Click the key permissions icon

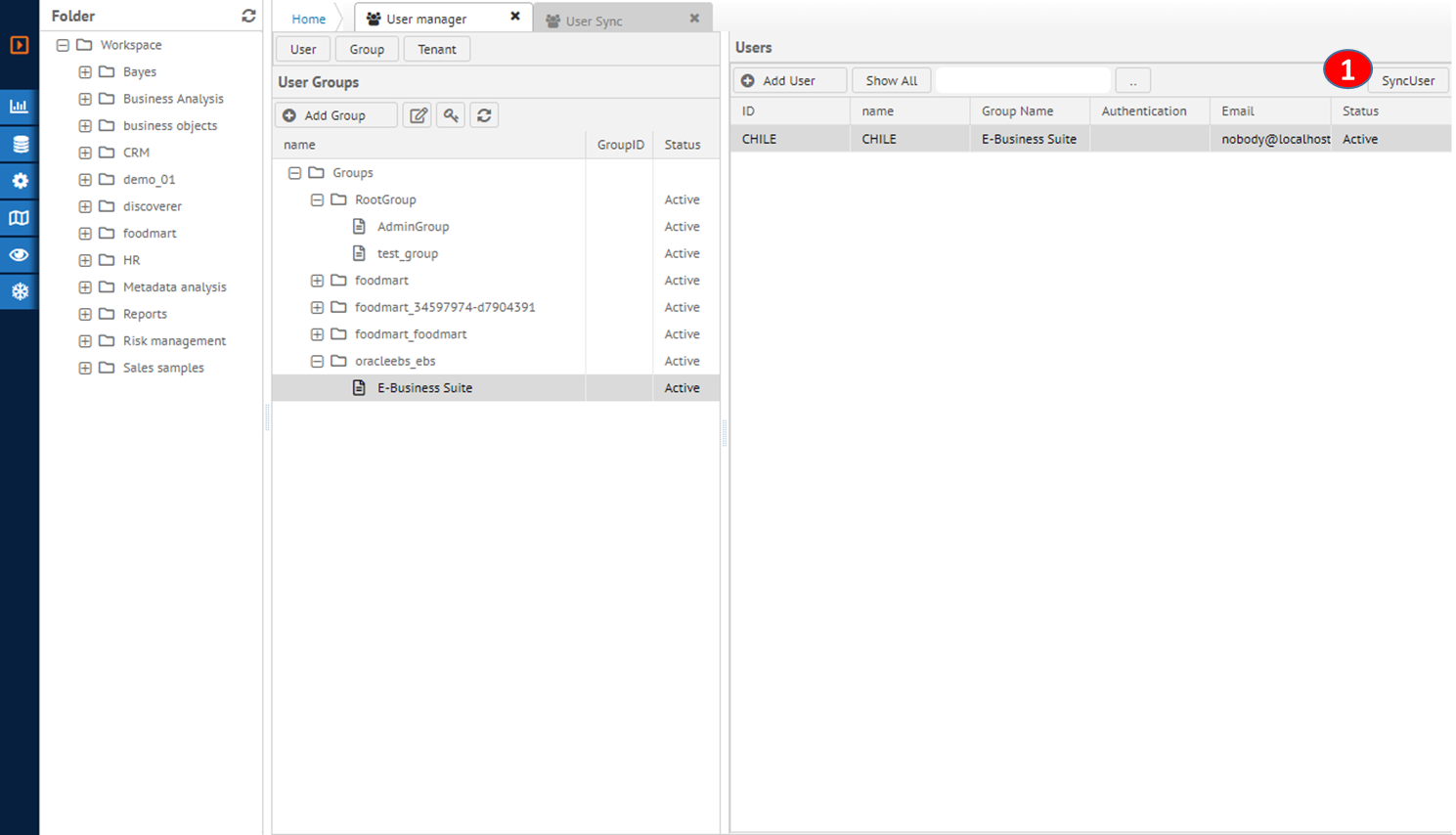(451, 115)
